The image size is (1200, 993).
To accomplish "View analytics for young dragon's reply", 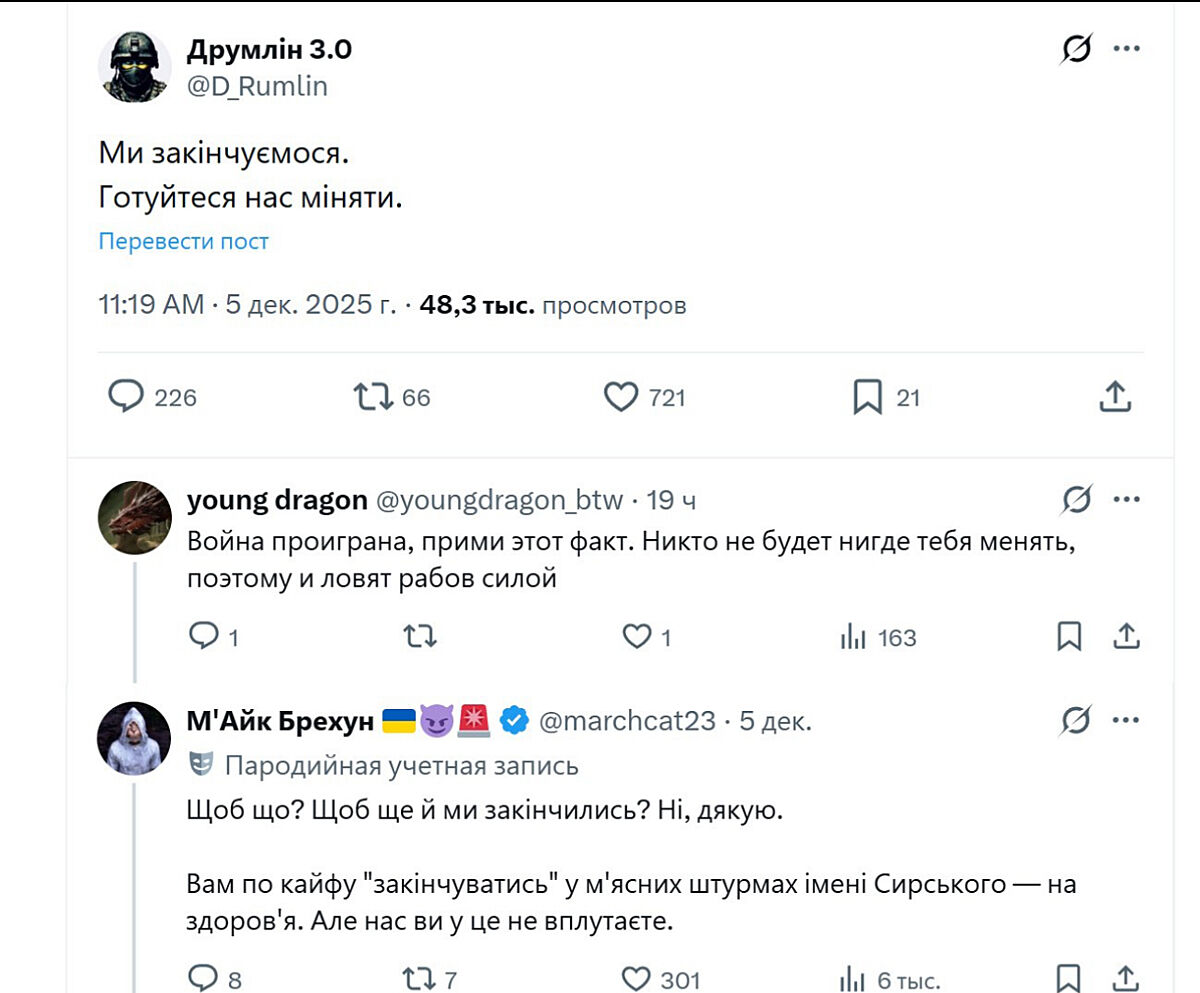I will tap(853, 637).
